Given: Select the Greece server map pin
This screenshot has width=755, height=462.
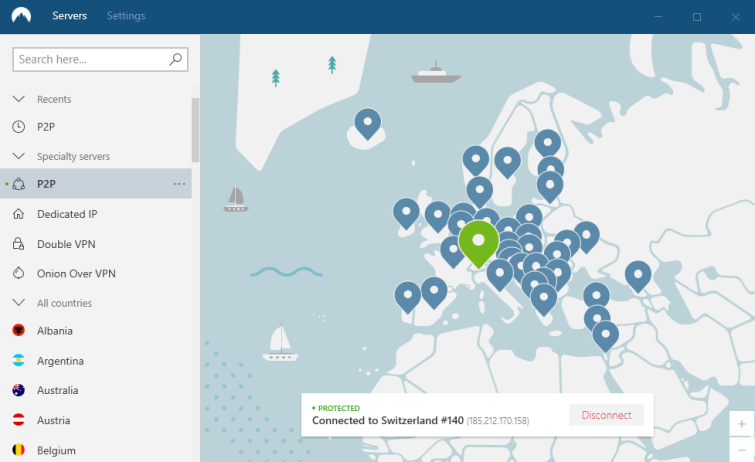Looking at the screenshot, I should 544,300.
